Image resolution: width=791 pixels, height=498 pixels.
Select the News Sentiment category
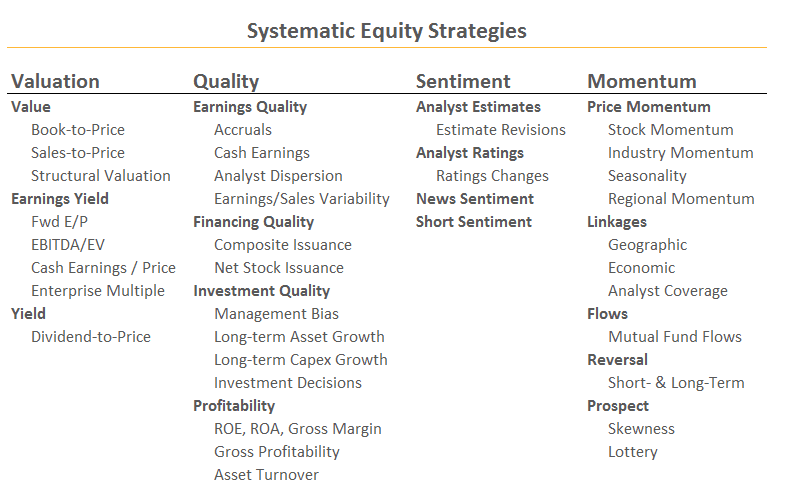point(475,198)
